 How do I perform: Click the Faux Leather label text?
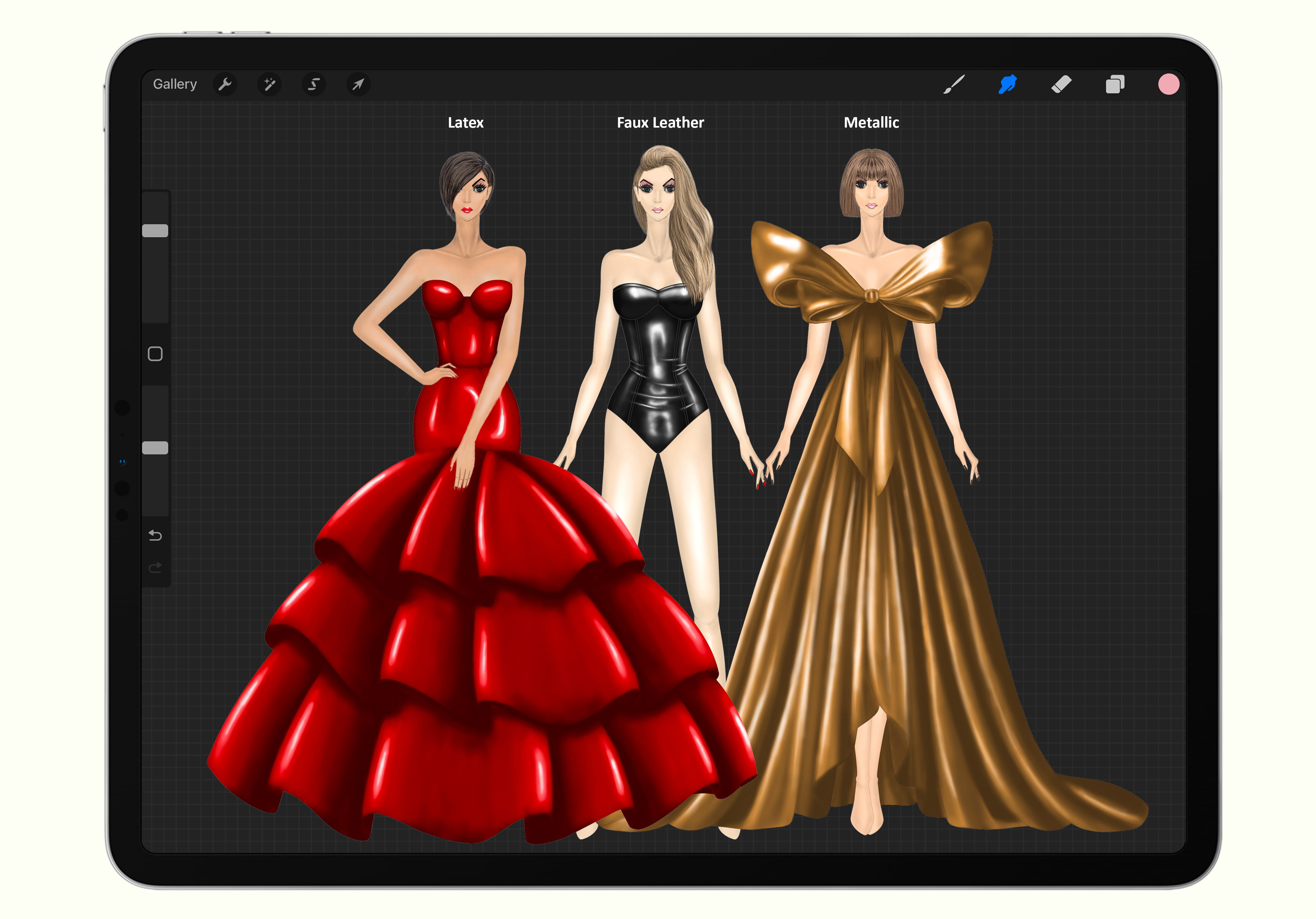pos(660,123)
